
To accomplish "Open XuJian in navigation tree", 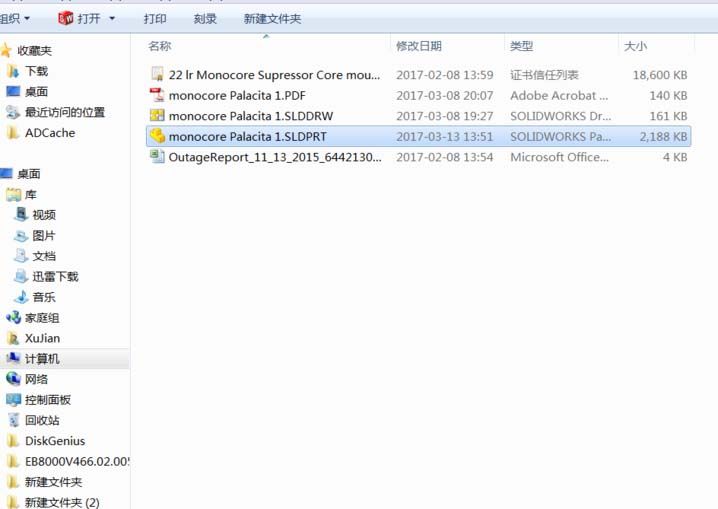I will [43, 339].
